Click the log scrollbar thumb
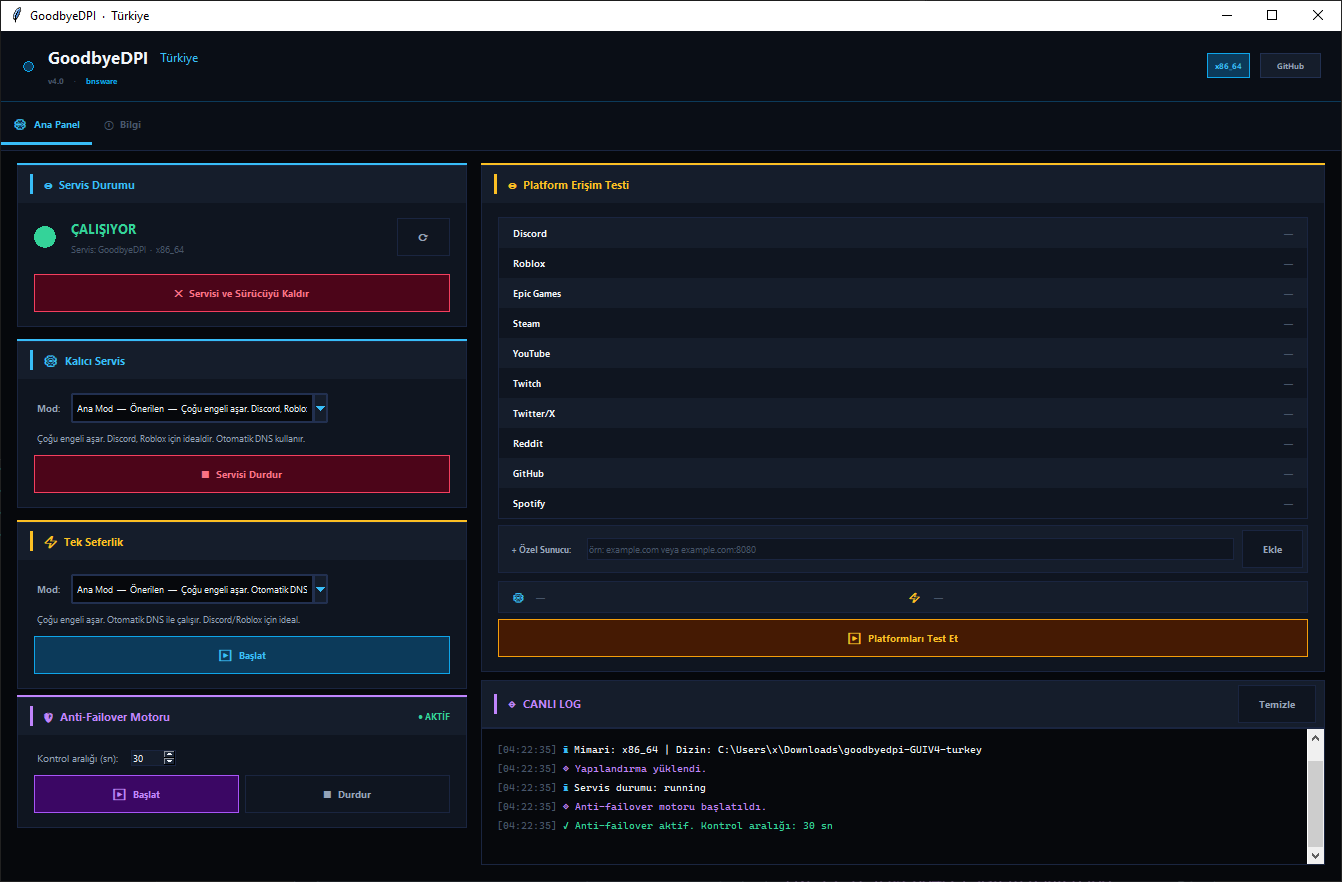Image resolution: width=1342 pixels, height=882 pixels. (x=1315, y=803)
